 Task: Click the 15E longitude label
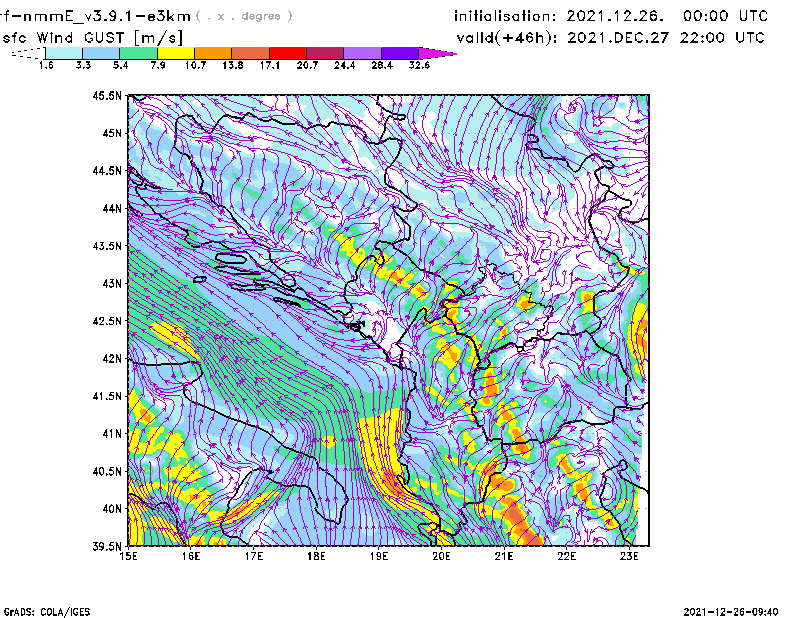tap(128, 556)
